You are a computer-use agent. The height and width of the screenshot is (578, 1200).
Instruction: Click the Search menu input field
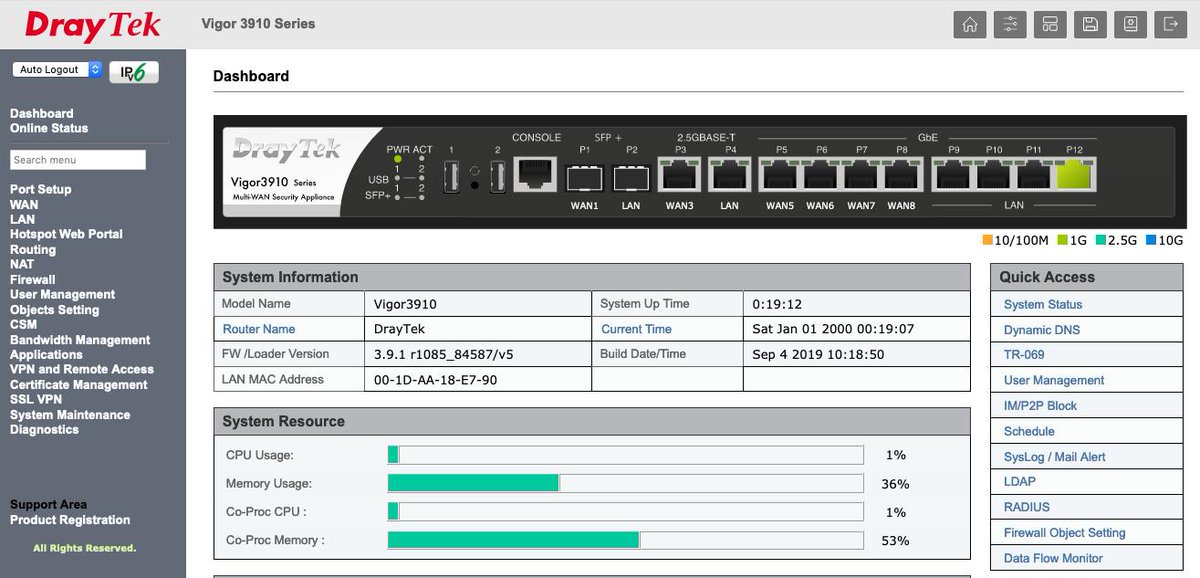78,160
